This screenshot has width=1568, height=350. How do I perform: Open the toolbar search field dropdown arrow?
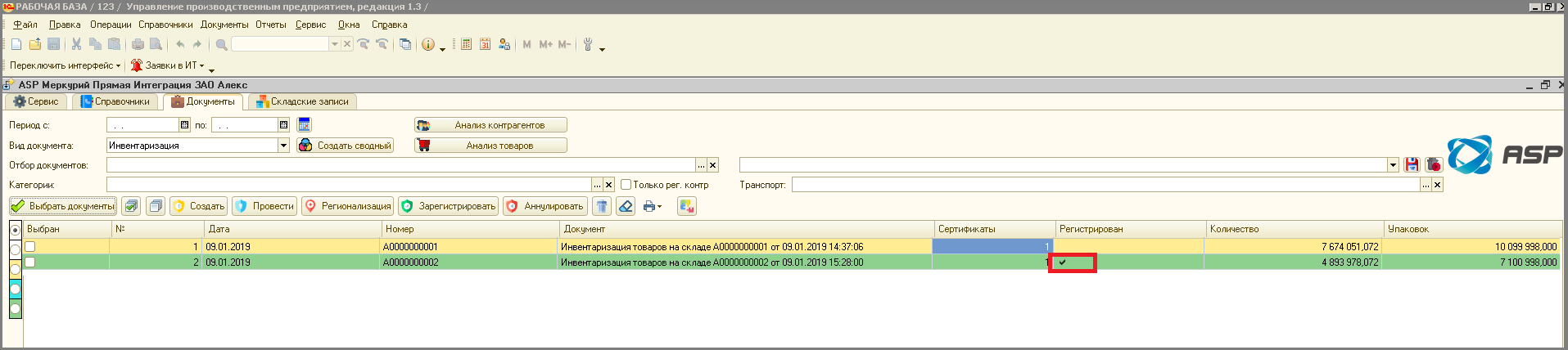[x=334, y=44]
